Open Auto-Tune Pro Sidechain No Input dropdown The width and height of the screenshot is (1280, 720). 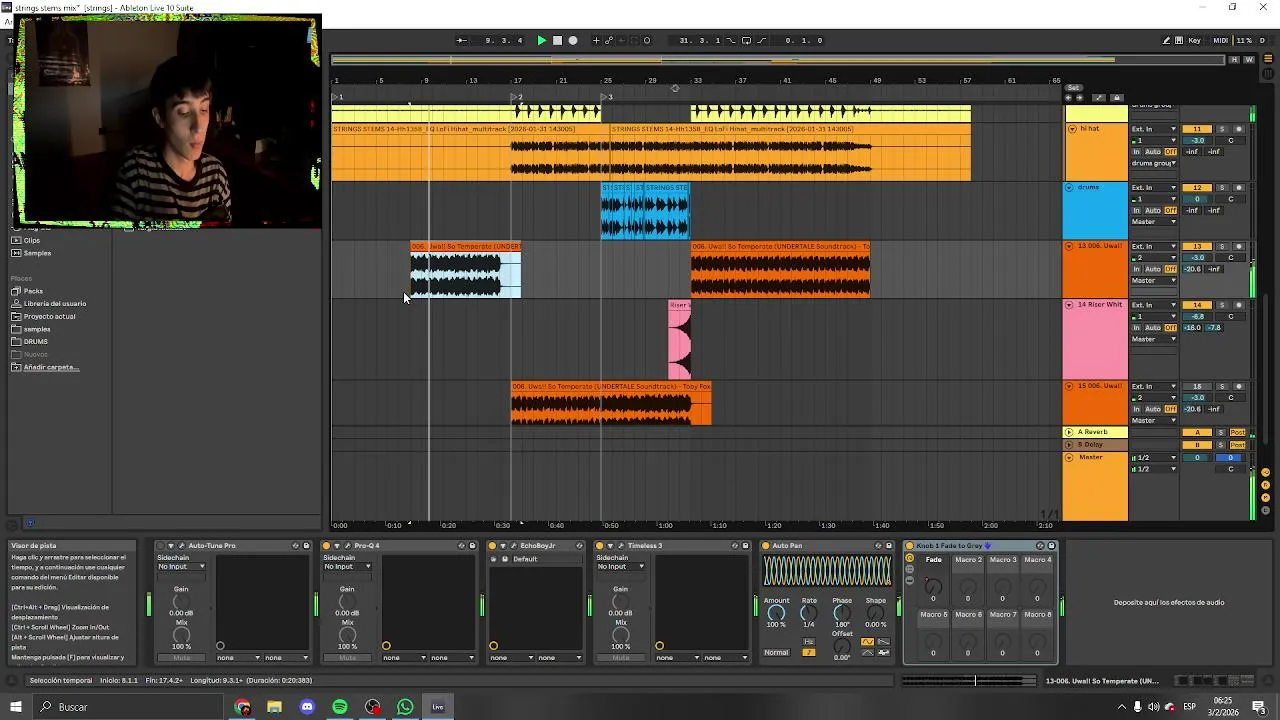click(181, 567)
